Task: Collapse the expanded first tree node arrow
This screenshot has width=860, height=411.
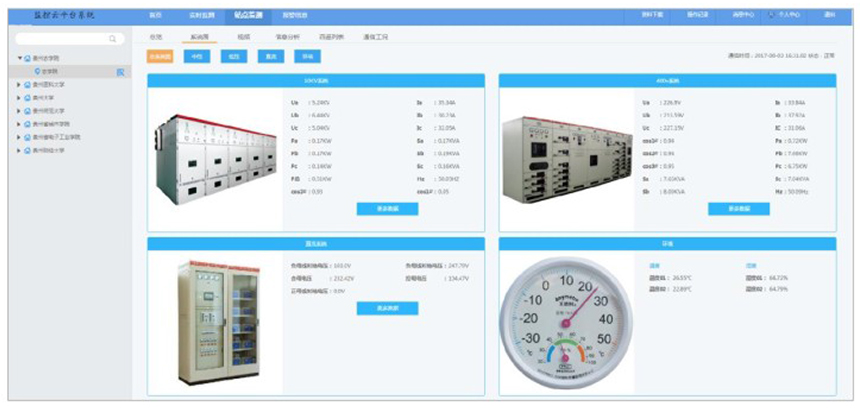Action: point(19,59)
